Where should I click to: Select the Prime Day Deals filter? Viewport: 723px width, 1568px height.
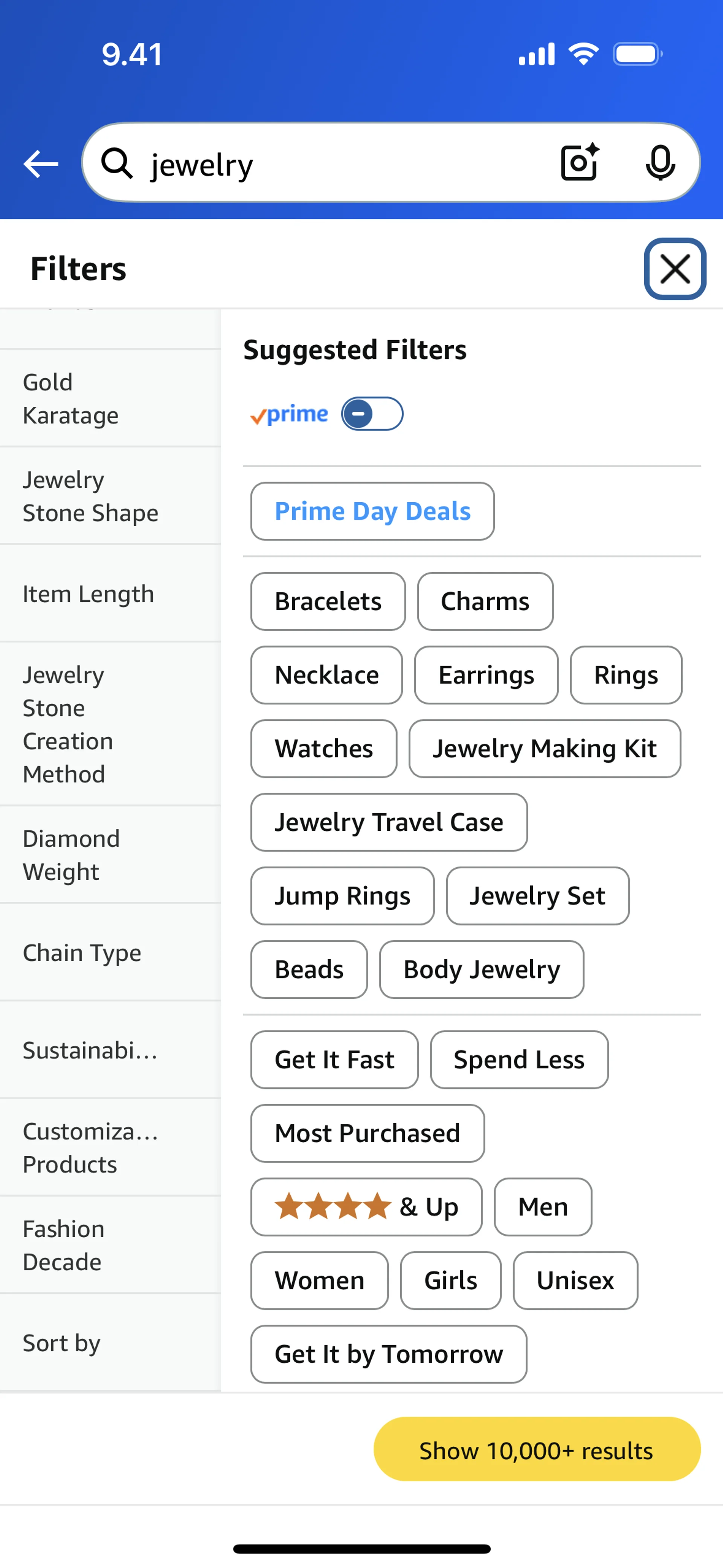pyautogui.click(x=372, y=511)
